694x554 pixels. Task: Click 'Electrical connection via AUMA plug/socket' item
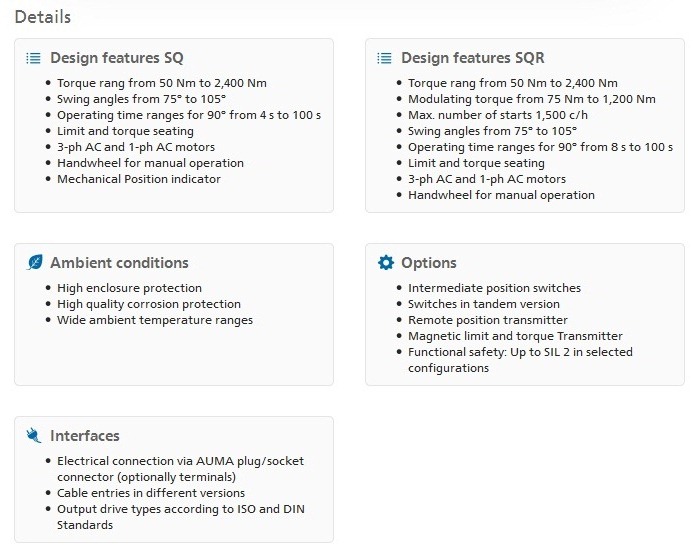pos(180,469)
